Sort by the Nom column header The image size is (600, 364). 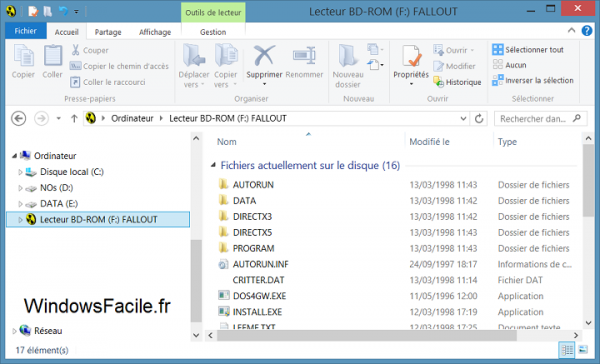(227, 142)
